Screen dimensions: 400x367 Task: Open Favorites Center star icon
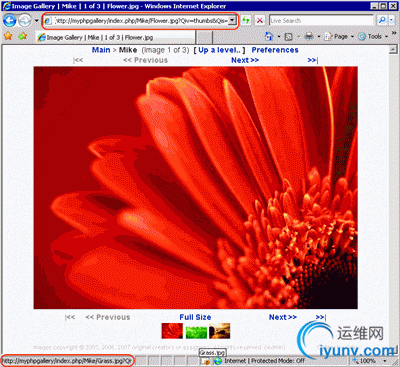coord(8,36)
